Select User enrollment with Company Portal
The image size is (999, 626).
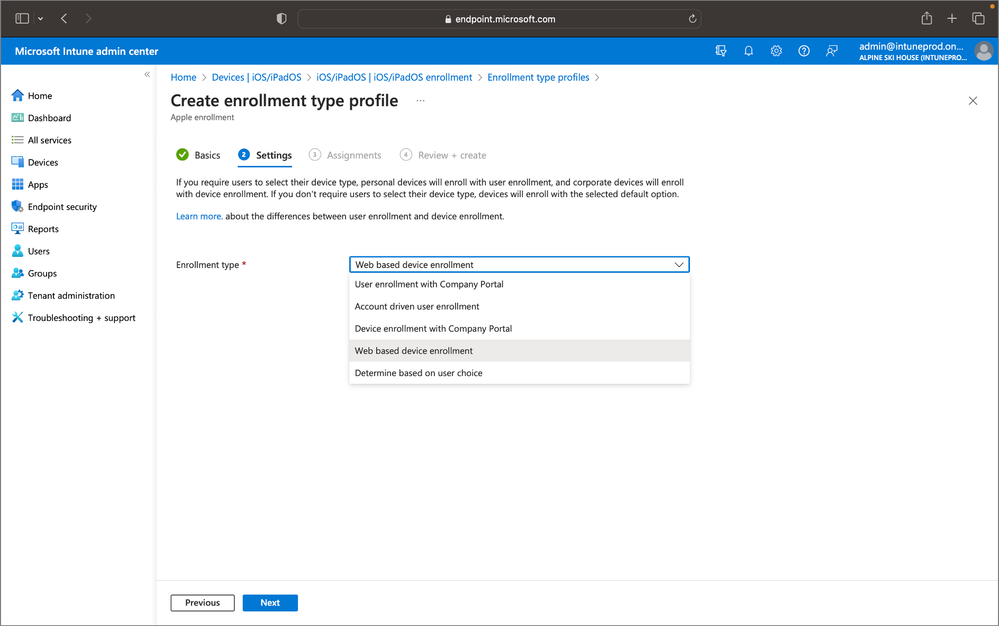pos(519,284)
